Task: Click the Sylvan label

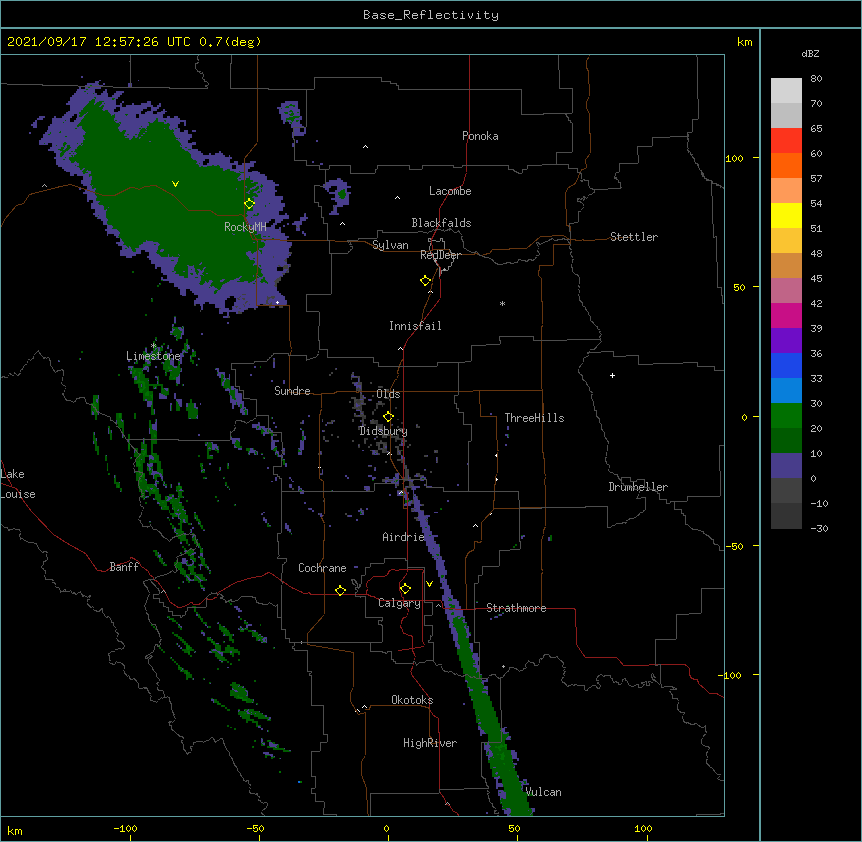Action: [390, 245]
